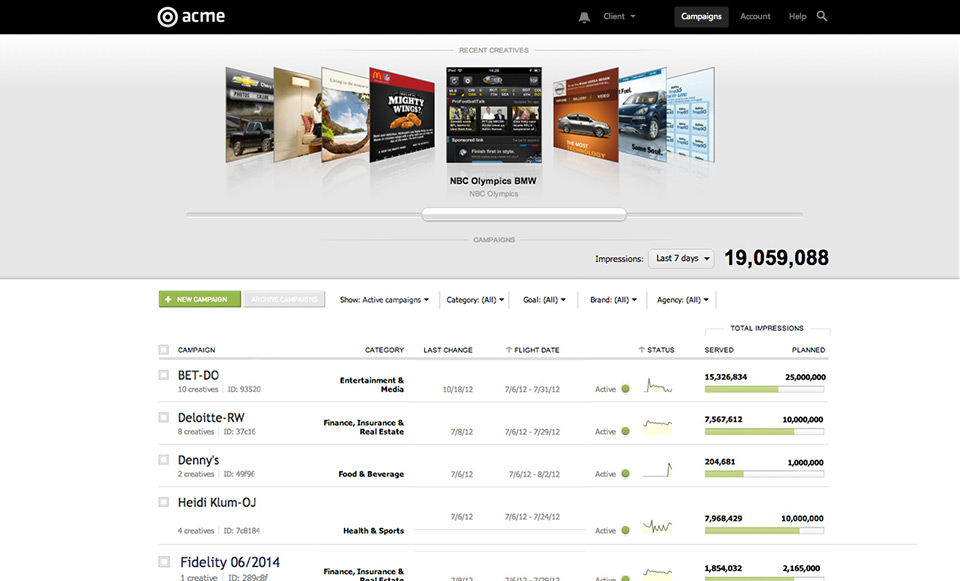Click Heidi Klum-OJ green active status dot
The width and height of the screenshot is (960, 581).
click(625, 530)
